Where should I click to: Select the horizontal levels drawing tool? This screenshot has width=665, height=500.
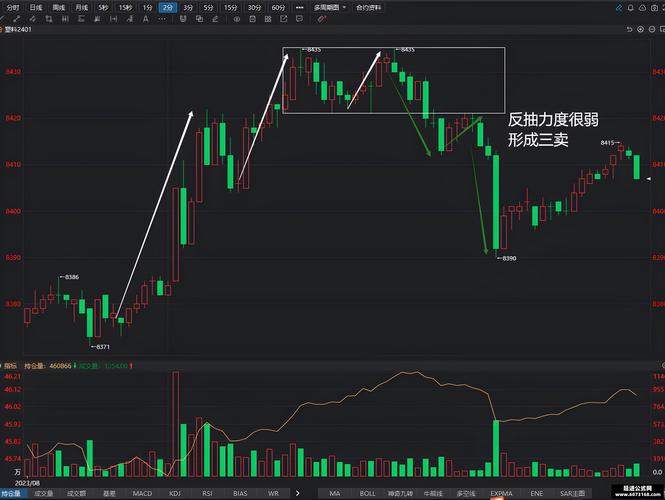(x=81, y=19)
